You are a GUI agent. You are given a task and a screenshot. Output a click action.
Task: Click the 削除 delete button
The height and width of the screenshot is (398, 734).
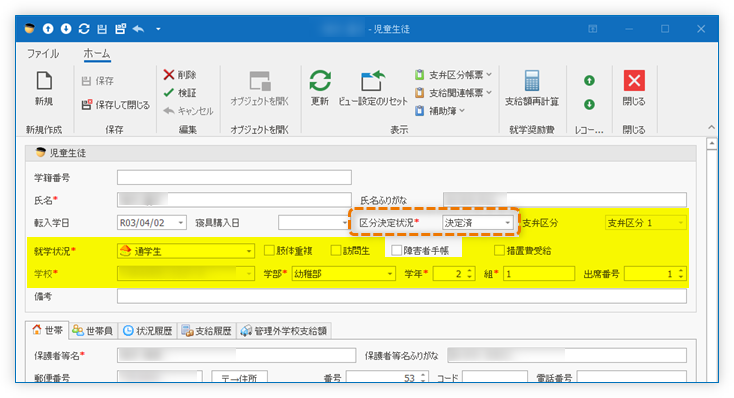coord(180,75)
